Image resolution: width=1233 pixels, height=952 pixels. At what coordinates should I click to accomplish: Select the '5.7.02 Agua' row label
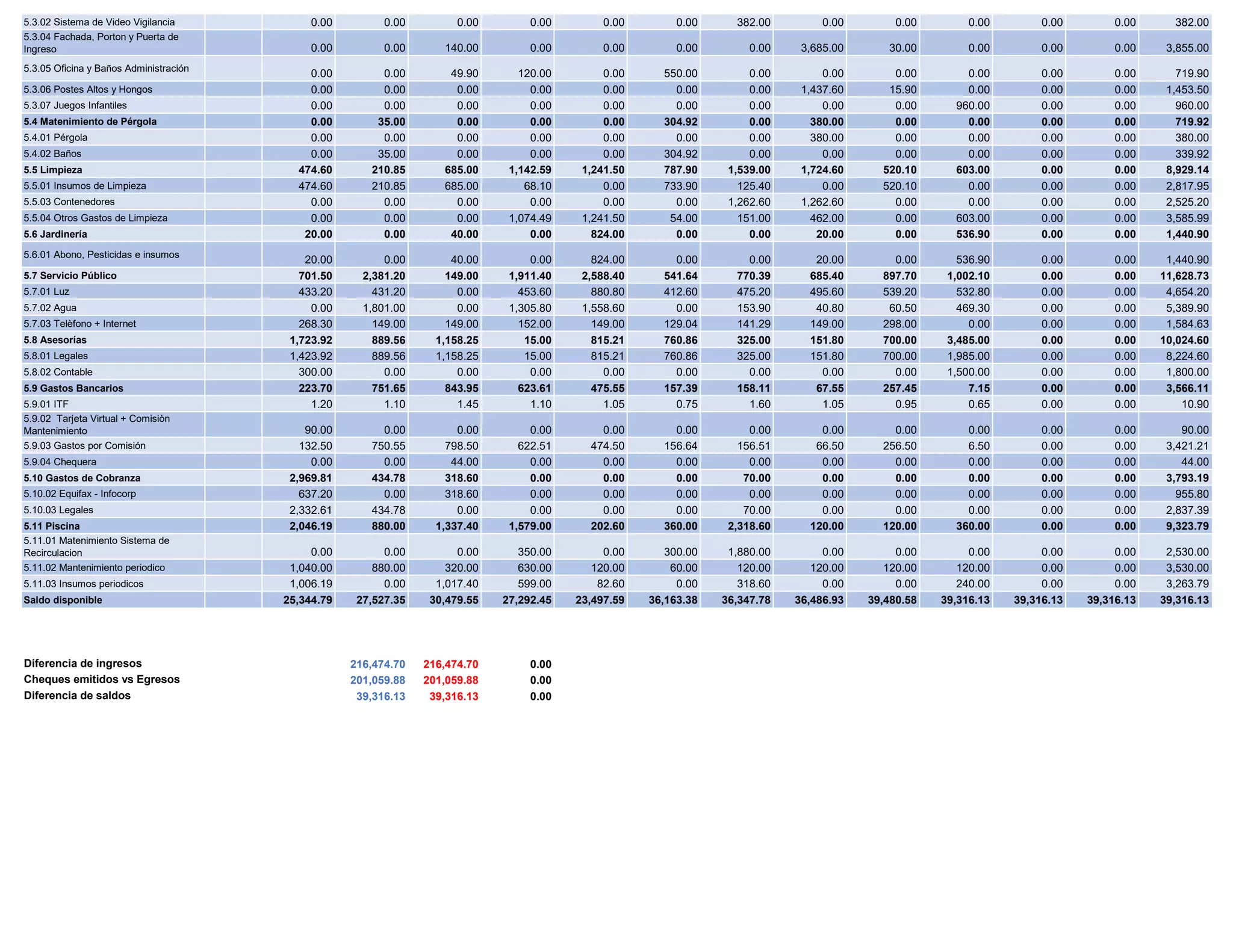50,308
